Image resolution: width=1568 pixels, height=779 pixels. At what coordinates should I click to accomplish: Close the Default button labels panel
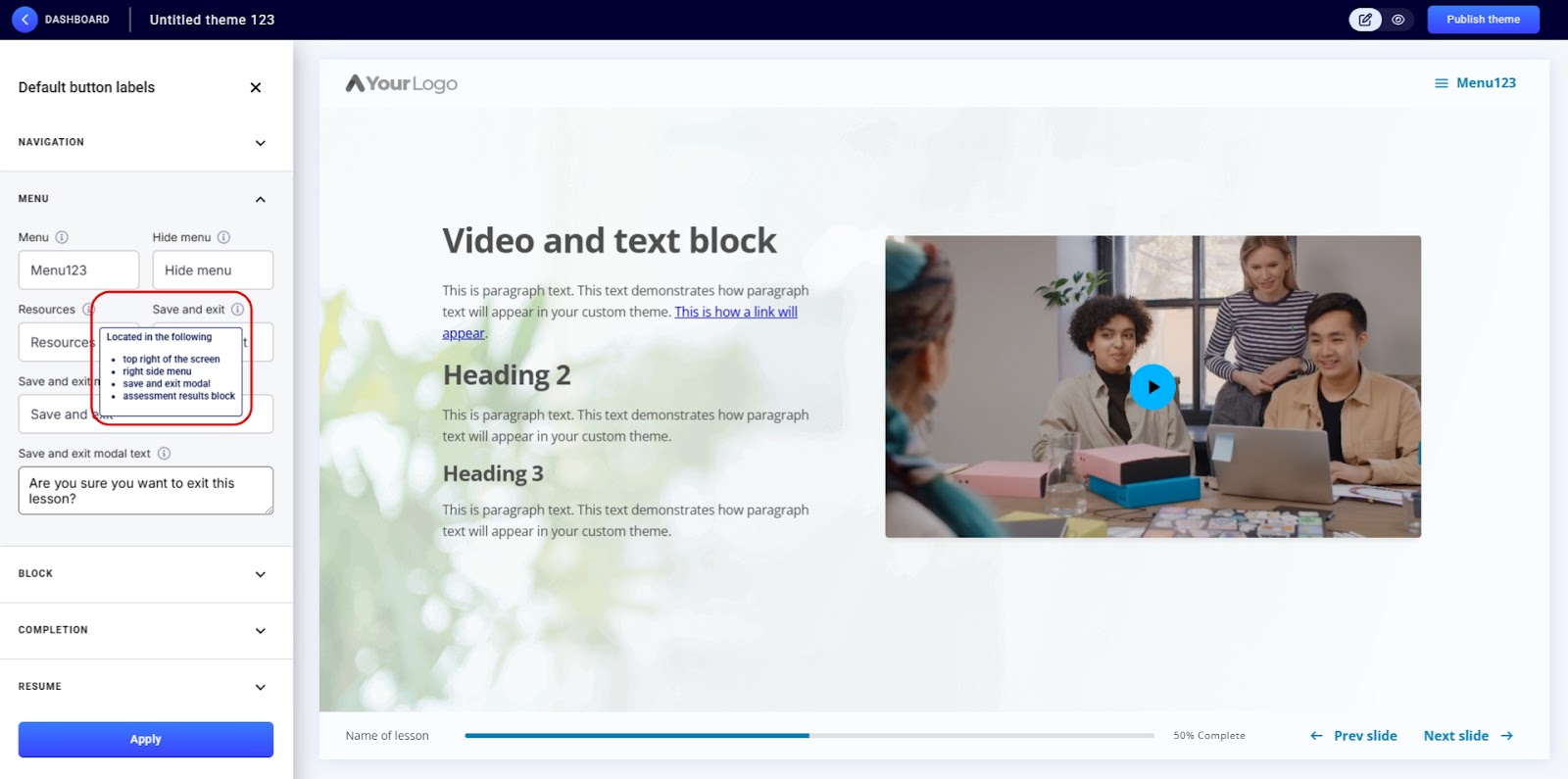[256, 87]
